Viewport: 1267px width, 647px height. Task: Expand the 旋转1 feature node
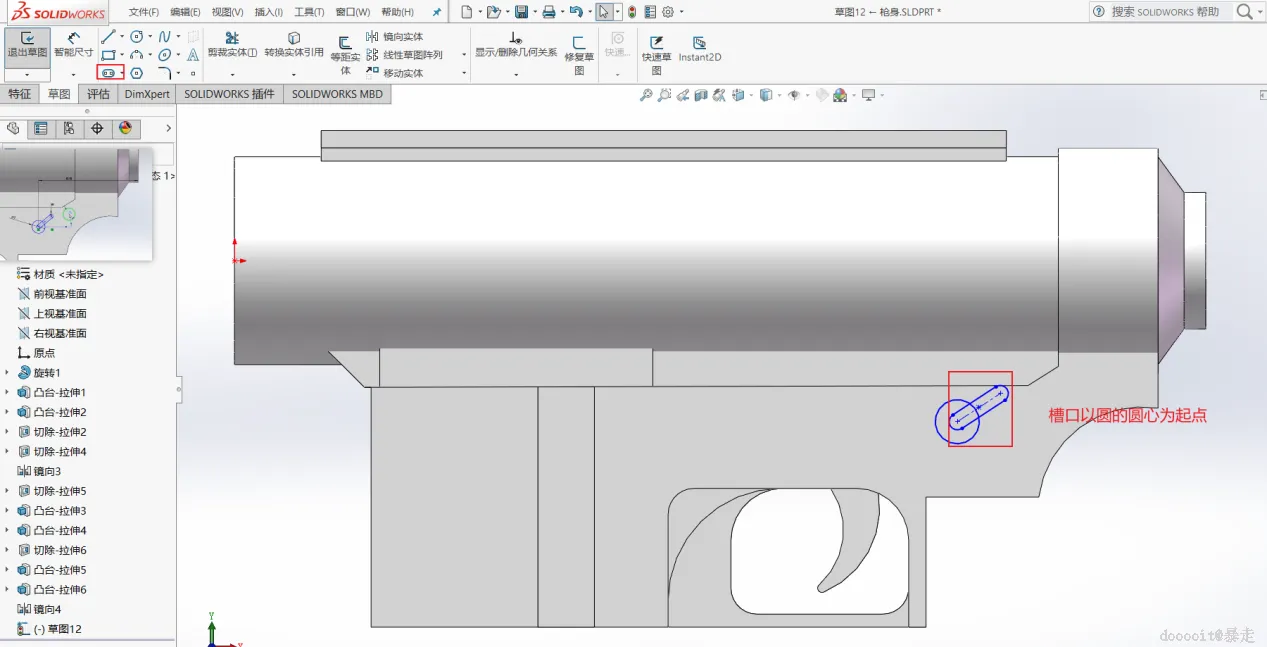7,373
